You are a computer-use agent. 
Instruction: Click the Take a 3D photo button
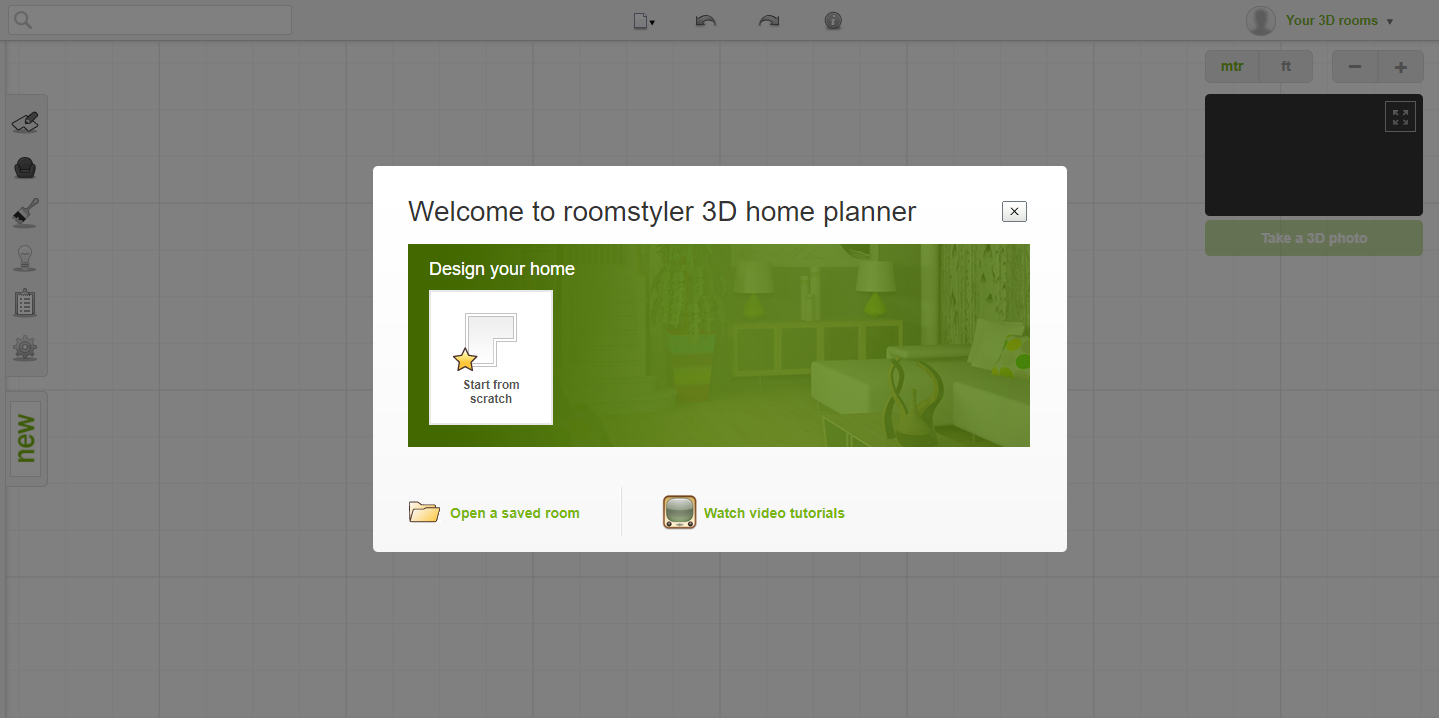click(x=1314, y=238)
